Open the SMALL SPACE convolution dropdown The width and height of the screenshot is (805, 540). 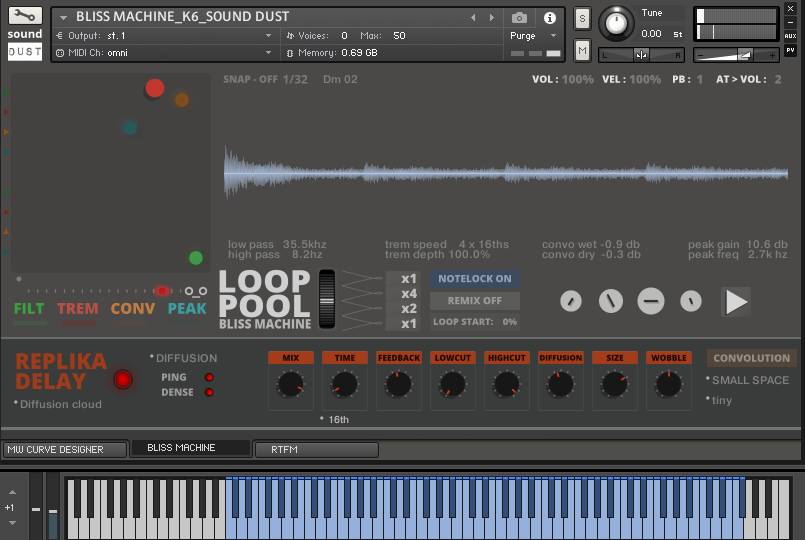pyautogui.click(x=748, y=380)
